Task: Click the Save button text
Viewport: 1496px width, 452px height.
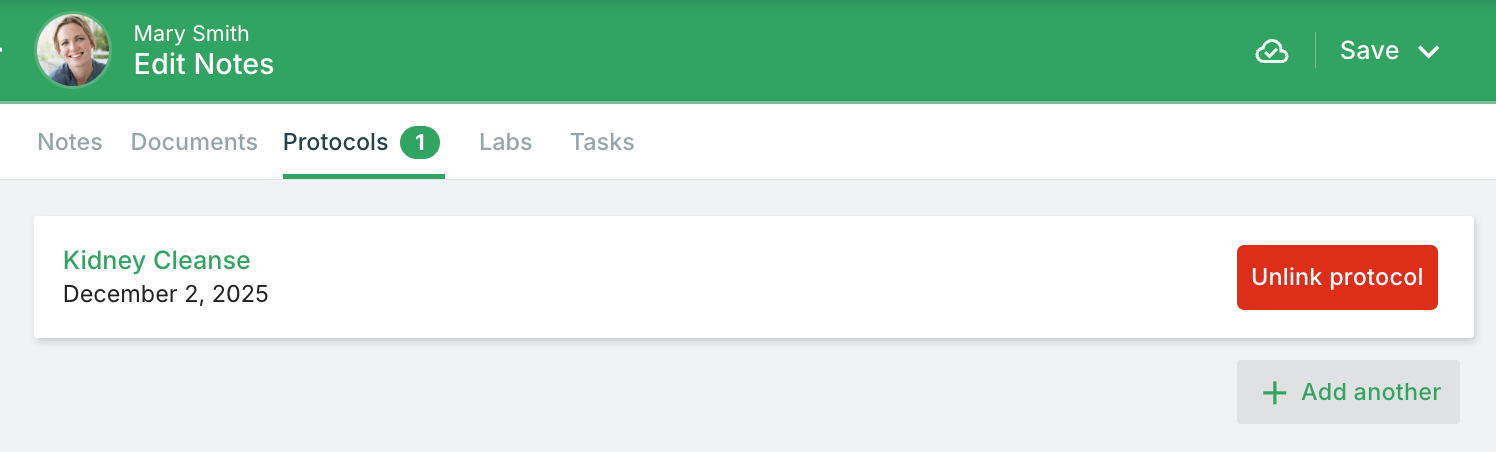Action: click(x=1369, y=50)
